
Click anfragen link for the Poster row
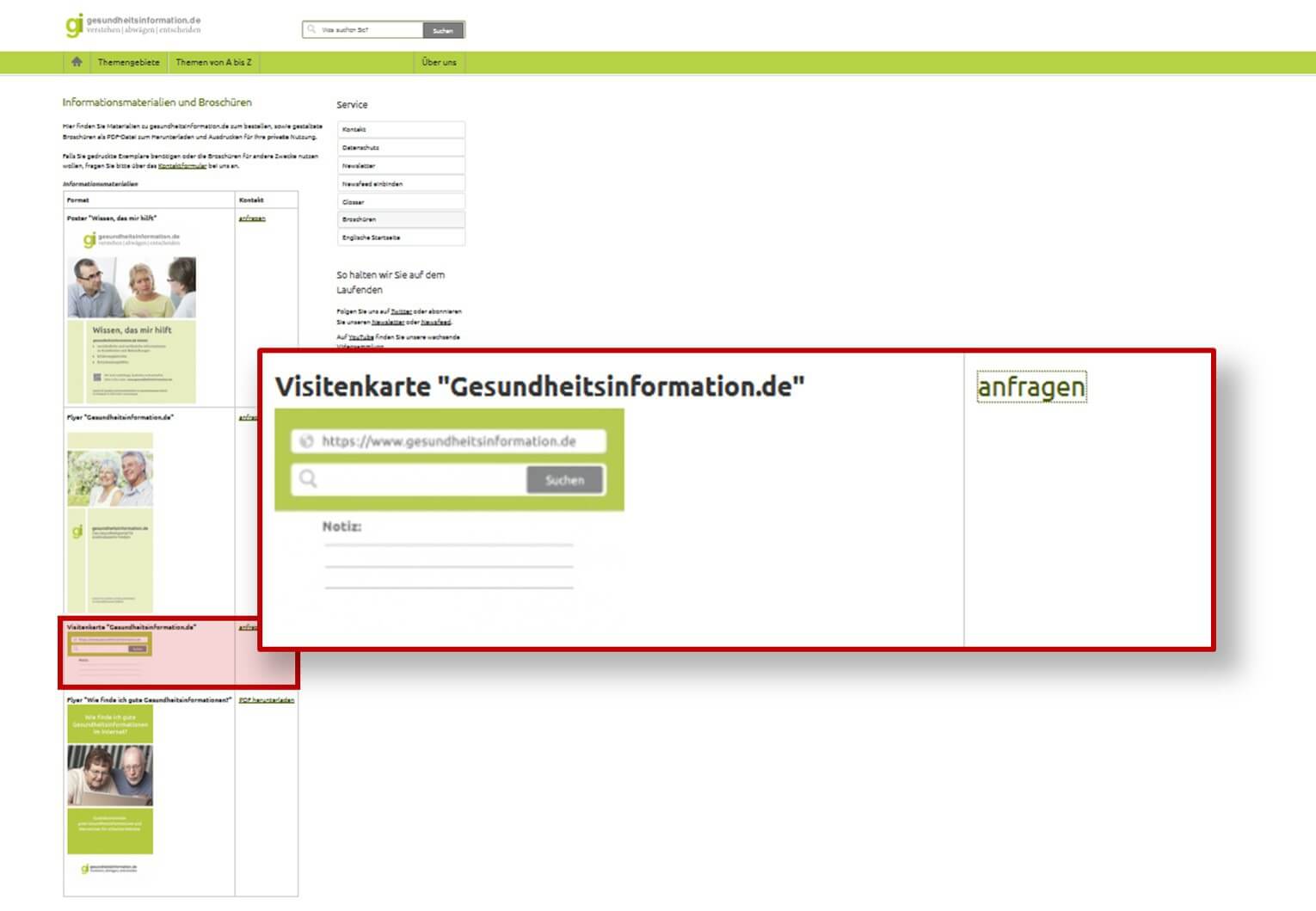click(252, 219)
